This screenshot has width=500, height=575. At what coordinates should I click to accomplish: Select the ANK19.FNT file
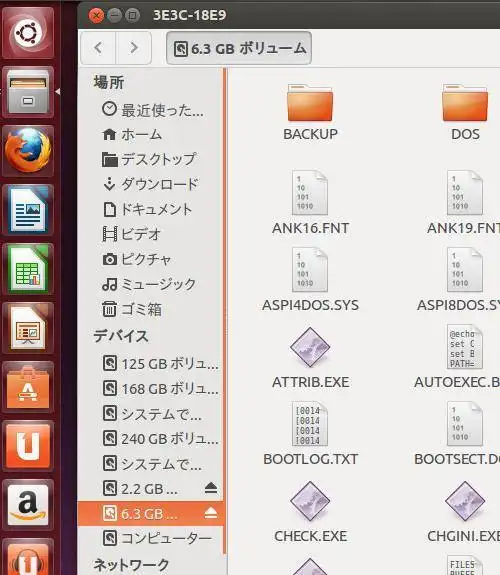click(x=464, y=202)
